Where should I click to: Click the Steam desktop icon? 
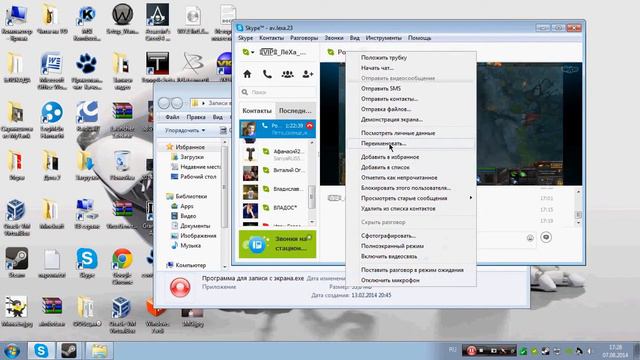pyautogui.click(x=17, y=259)
